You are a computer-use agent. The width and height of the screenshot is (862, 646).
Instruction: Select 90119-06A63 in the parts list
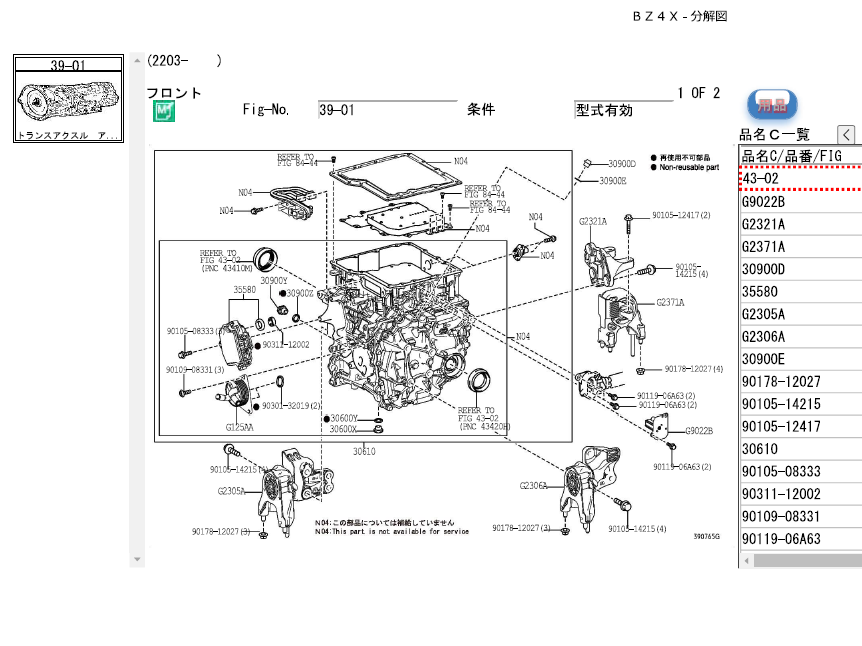[x=801, y=539]
